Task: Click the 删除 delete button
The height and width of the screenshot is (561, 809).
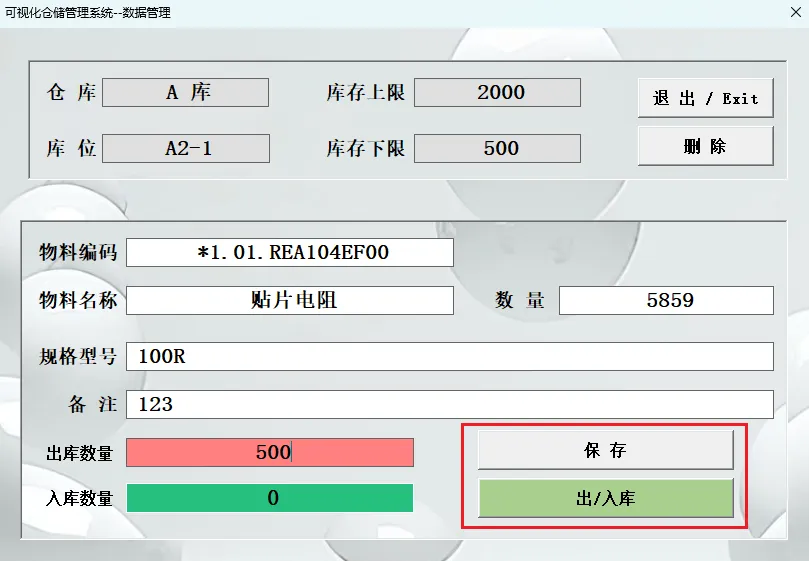Action: [705, 147]
